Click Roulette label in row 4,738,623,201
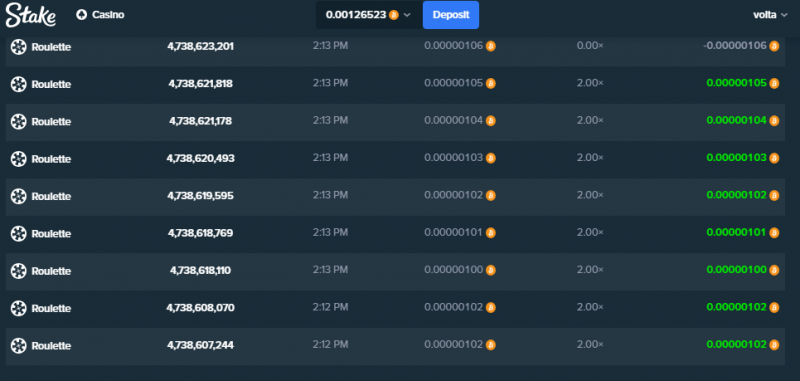 (51, 47)
